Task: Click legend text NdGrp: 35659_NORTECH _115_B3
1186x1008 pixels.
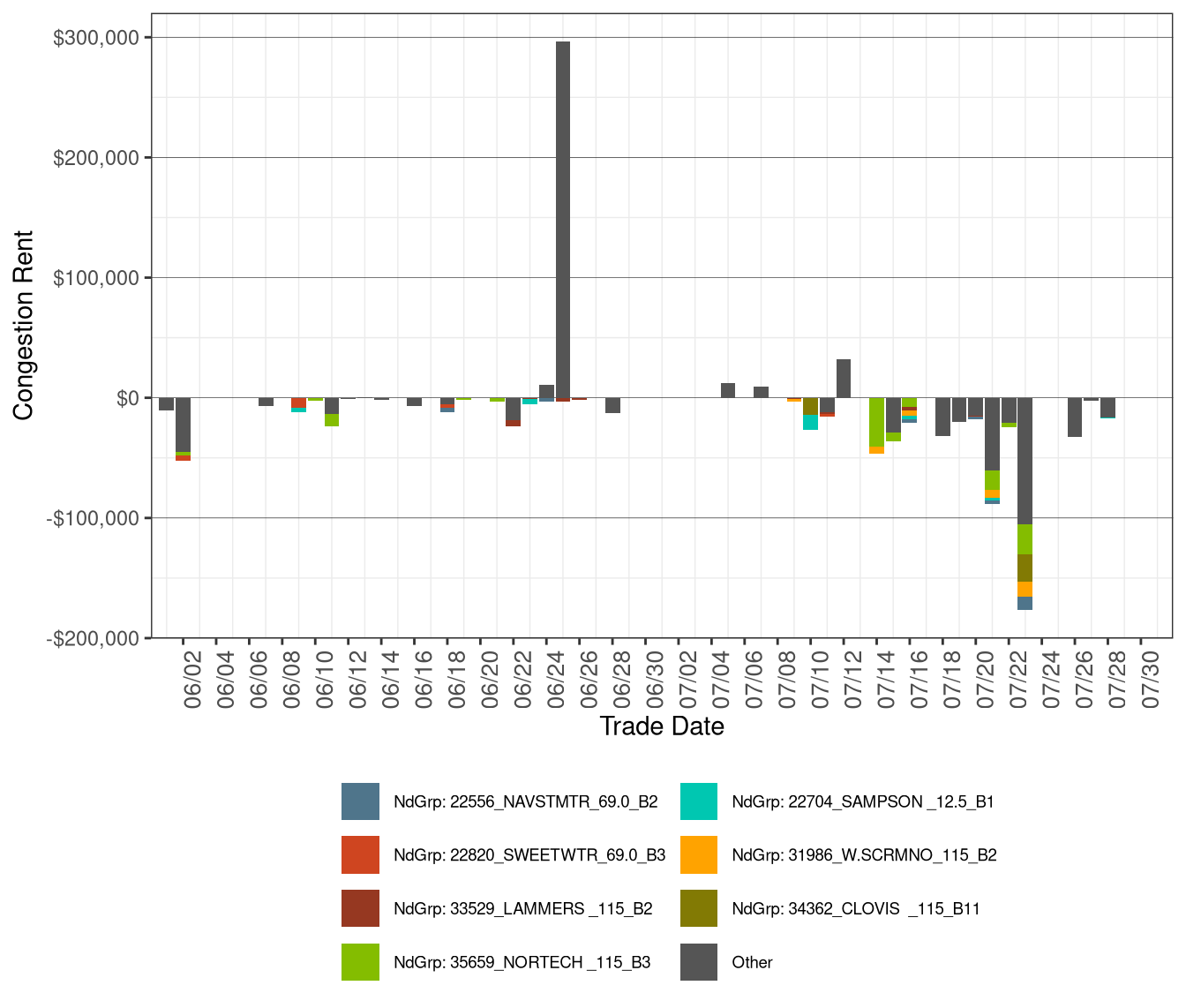Action: pos(522,963)
